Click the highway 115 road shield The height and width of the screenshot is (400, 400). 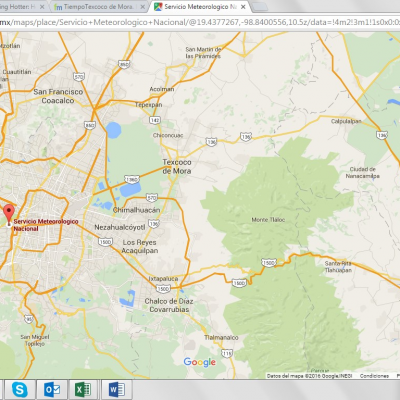coord(227,353)
